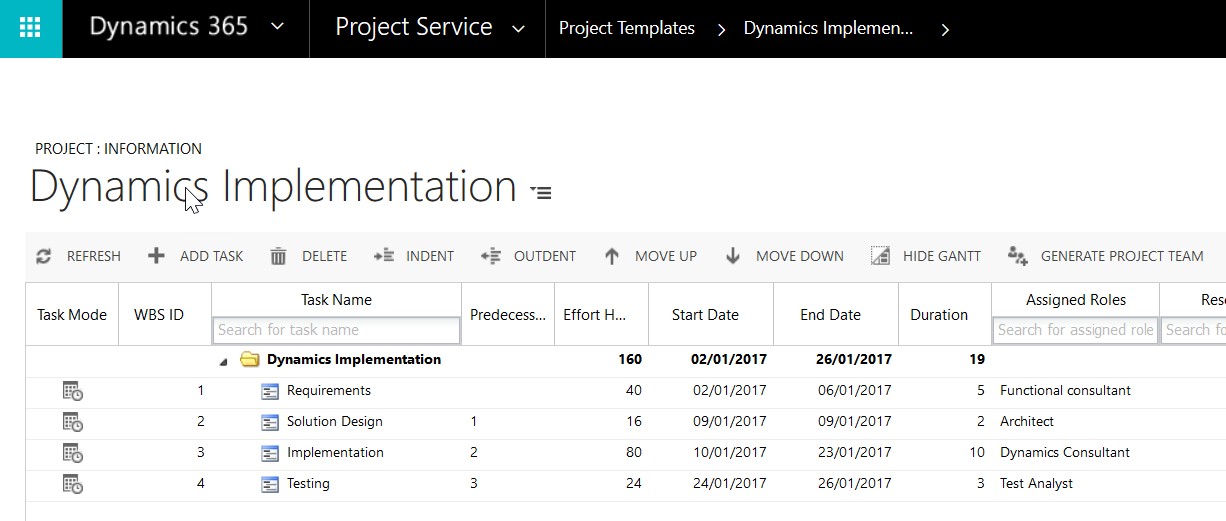This screenshot has width=1226, height=521.
Task: Click duration 10 in Implementation row
Action: (977, 452)
